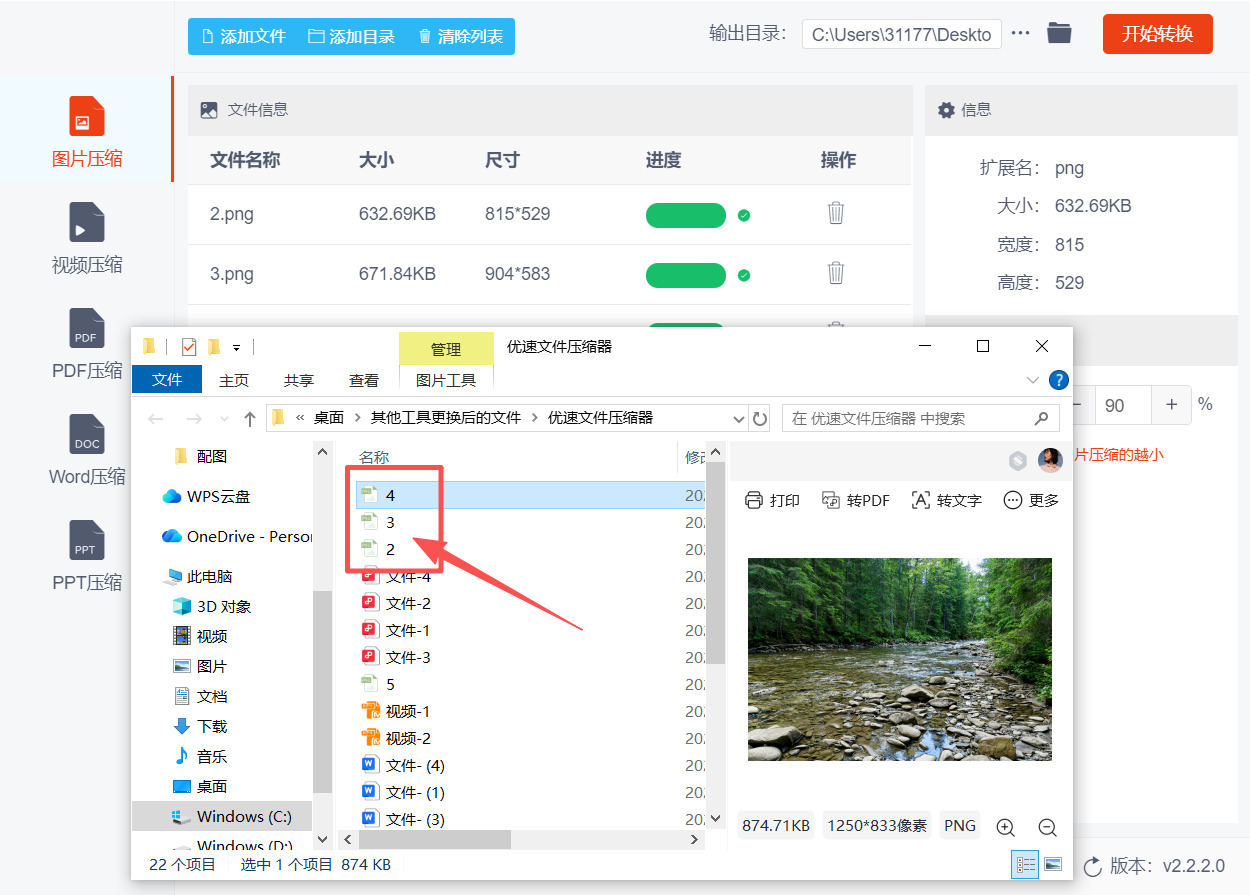
Task: Expand the Explorer ribbon chevron
Action: pyautogui.click(x=1033, y=380)
